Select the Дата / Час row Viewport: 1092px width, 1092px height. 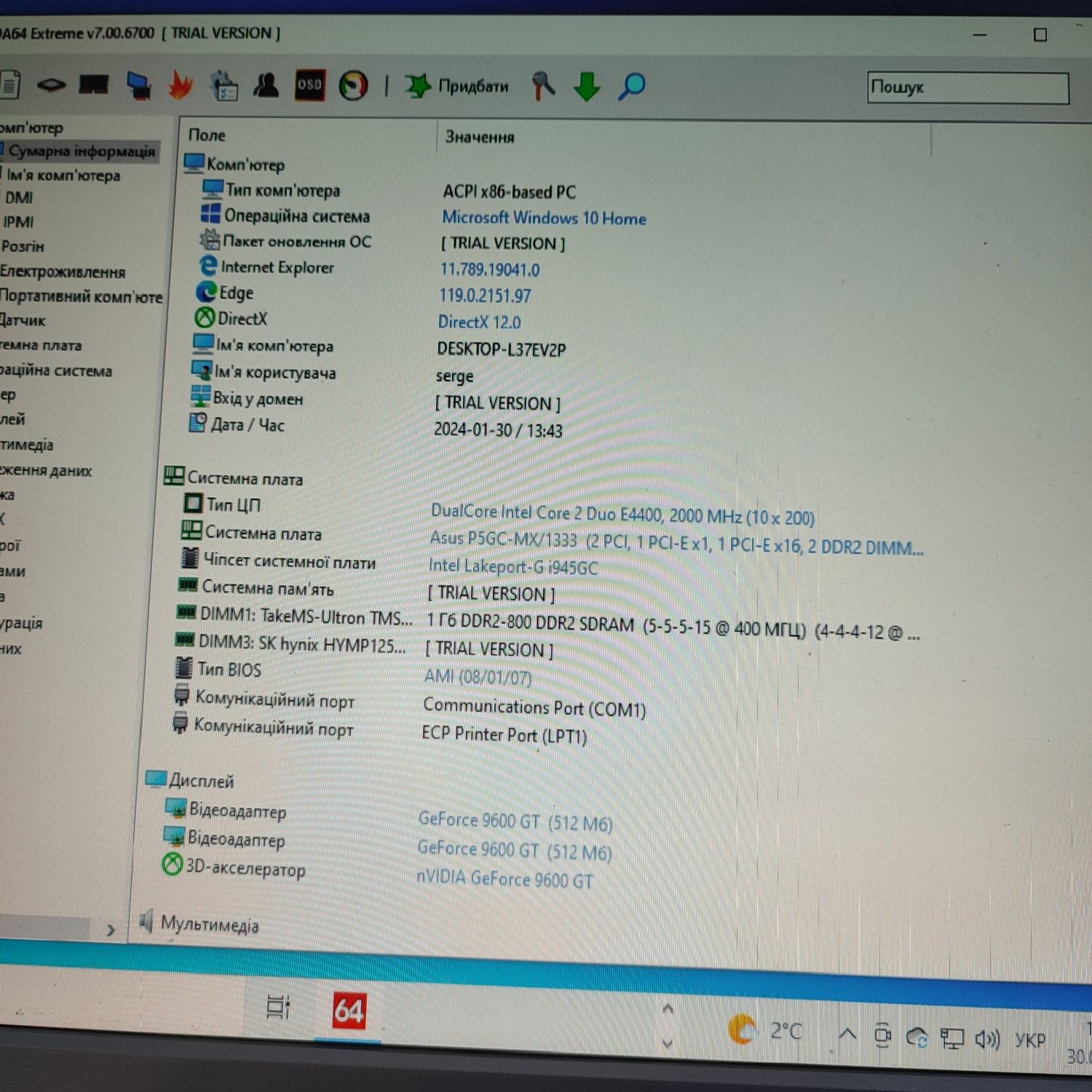click(248, 425)
